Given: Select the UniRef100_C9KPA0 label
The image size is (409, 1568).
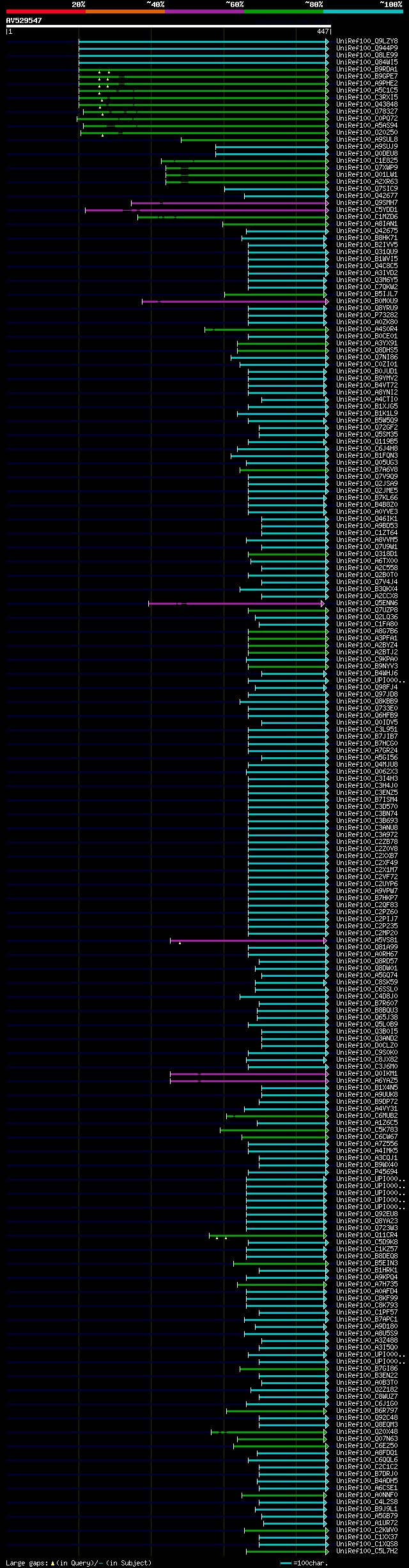Looking at the screenshot, I should (367, 660).
